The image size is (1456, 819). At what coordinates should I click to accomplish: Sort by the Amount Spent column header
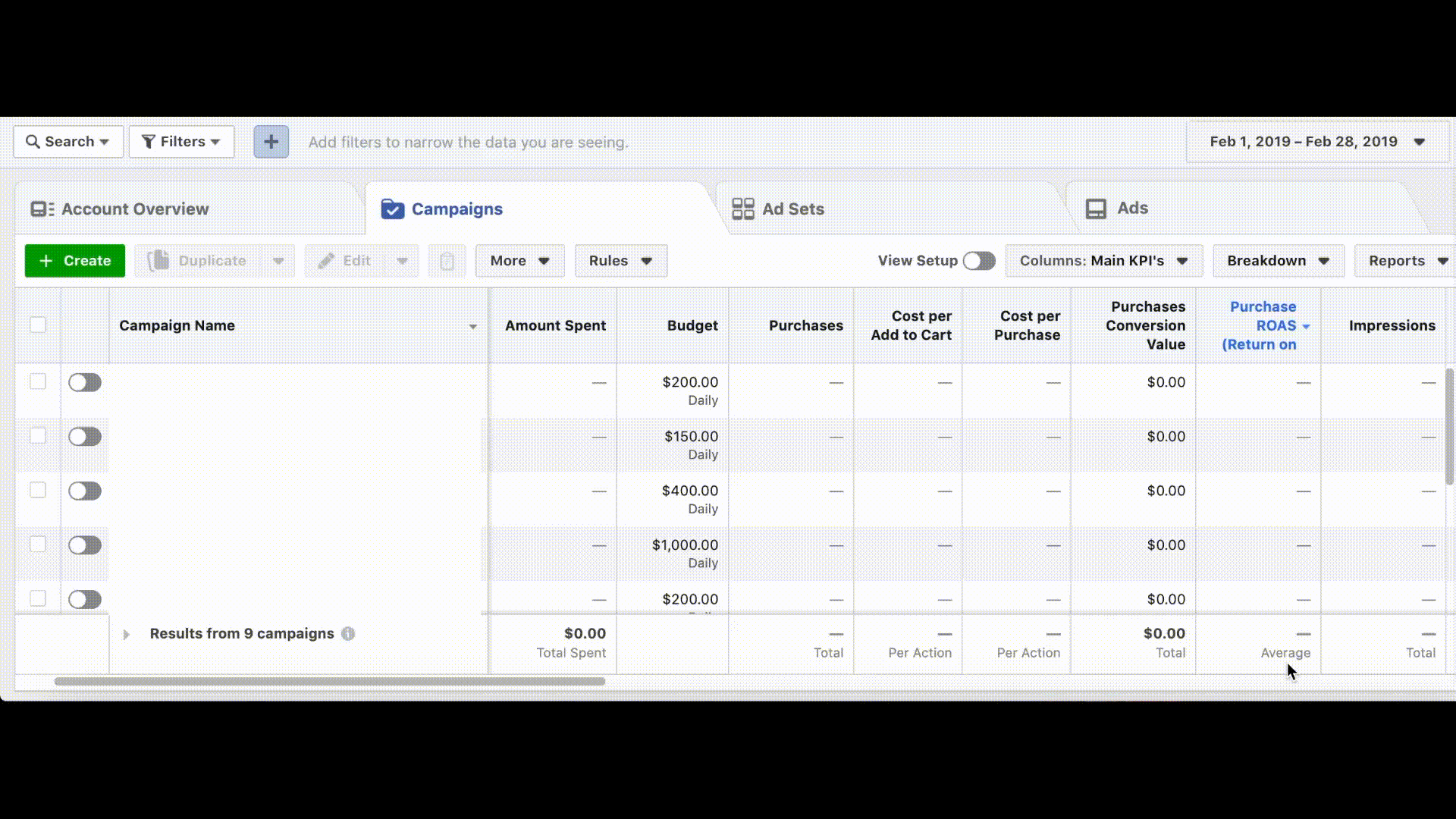click(x=555, y=325)
